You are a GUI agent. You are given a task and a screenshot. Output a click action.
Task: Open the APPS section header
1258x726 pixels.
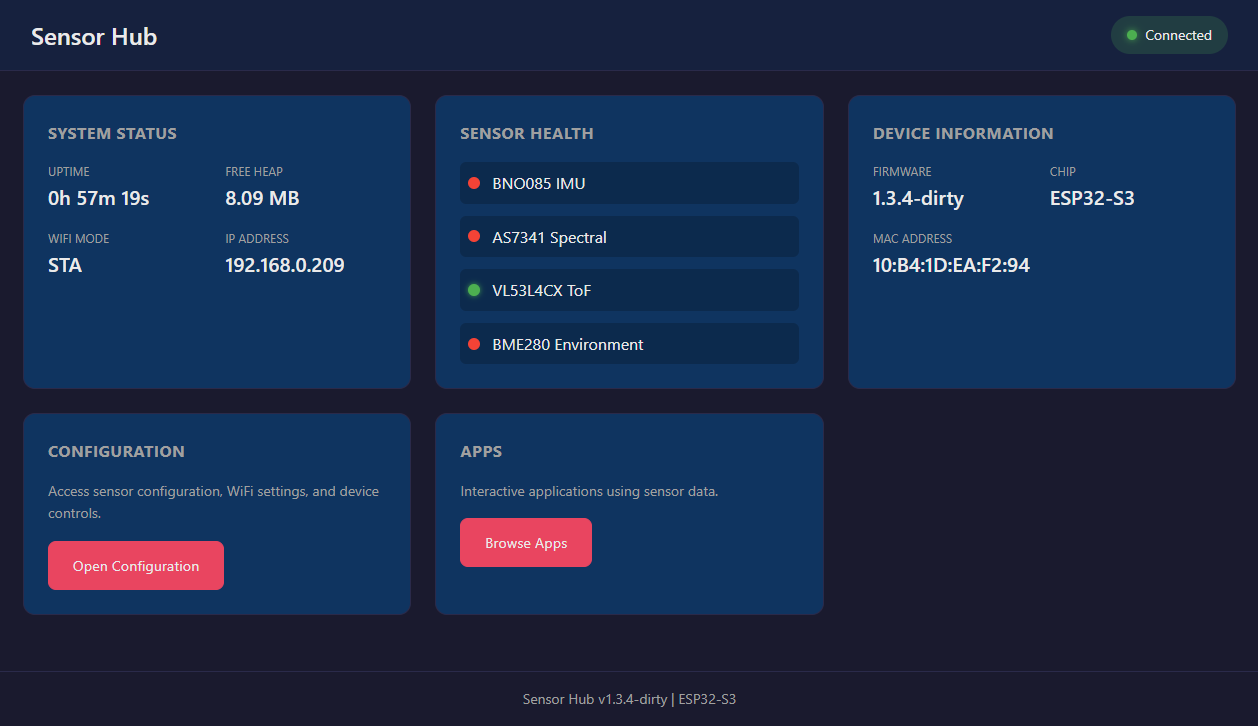481,451
